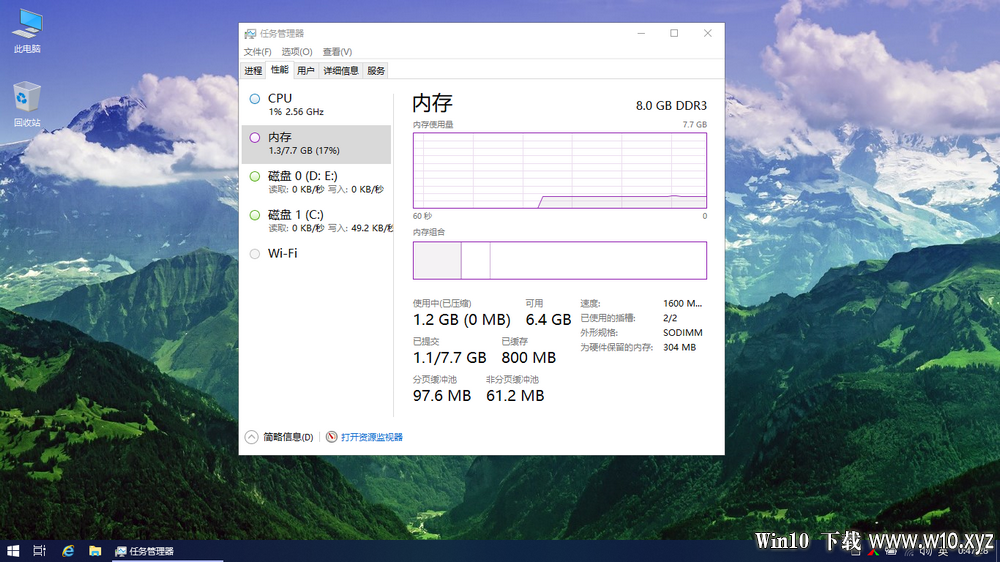Click the 打开资源监视器 link
This screenshot has height=562, width=1000.
tap(372, 437)
